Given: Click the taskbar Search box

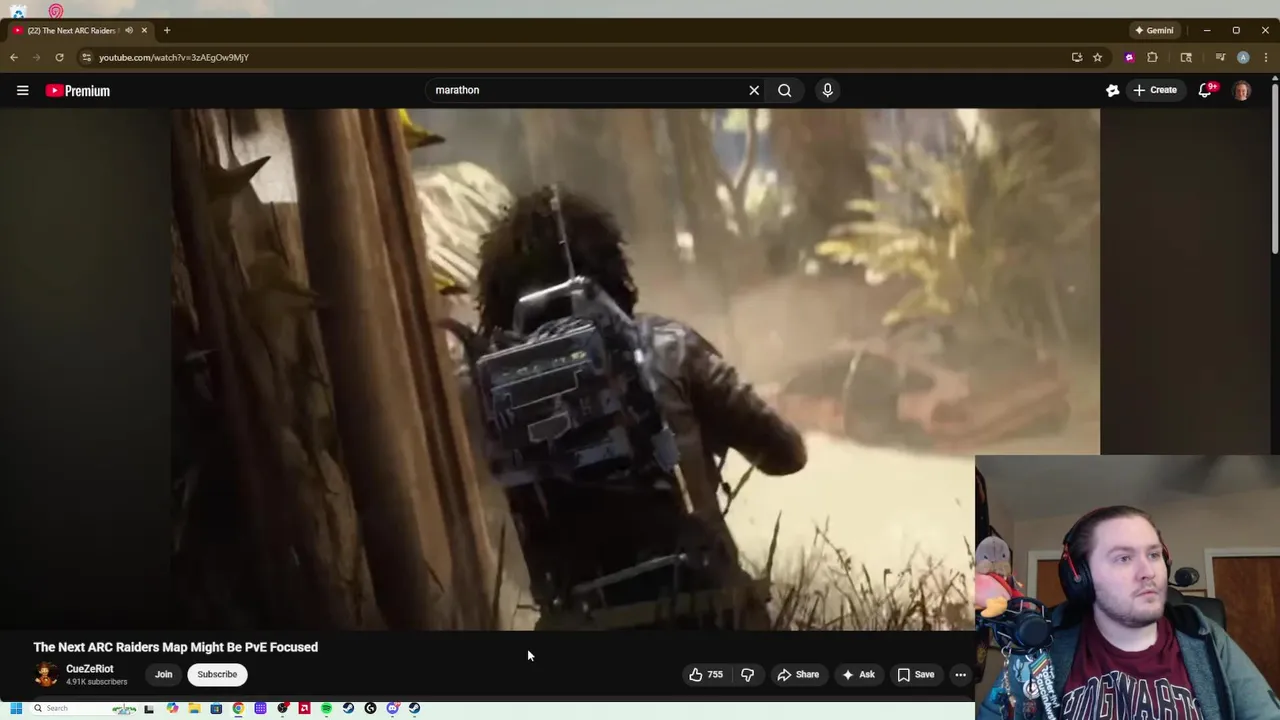Looking at the screenshot, I should [84, 708].
